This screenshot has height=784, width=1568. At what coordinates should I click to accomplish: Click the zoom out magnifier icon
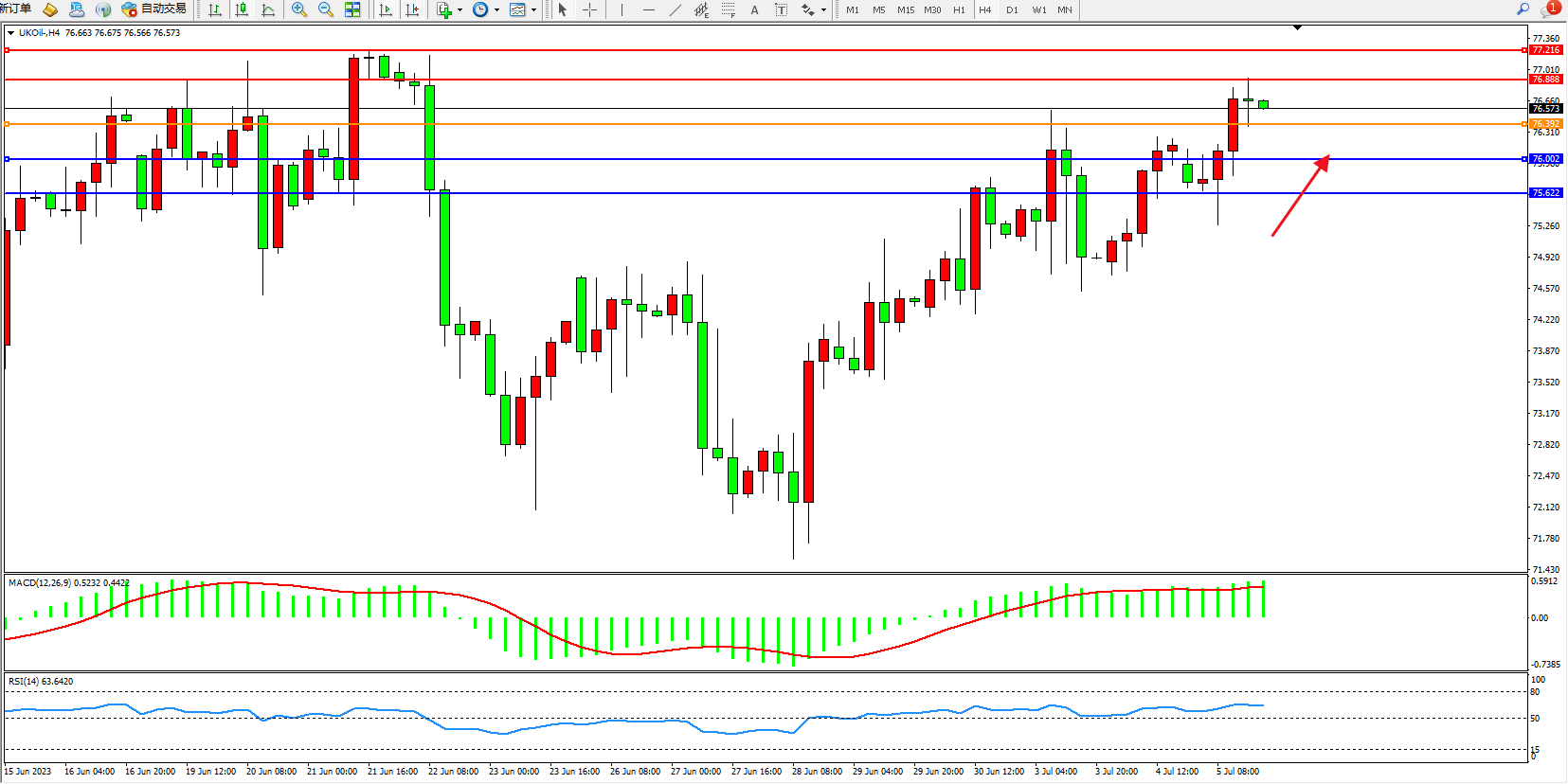tap(326, 9)
